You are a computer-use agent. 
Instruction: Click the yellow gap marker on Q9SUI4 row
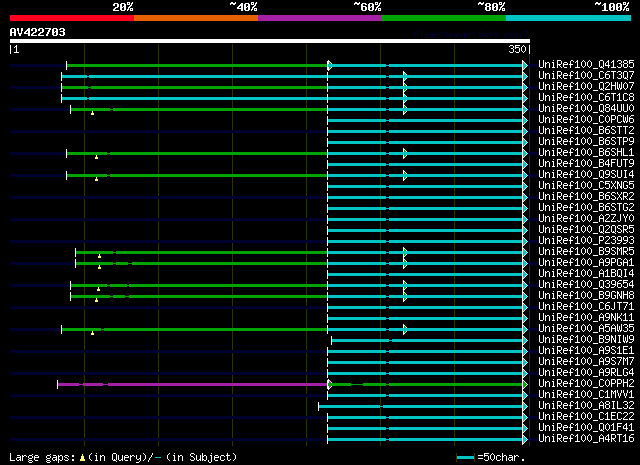click(96, 179)
